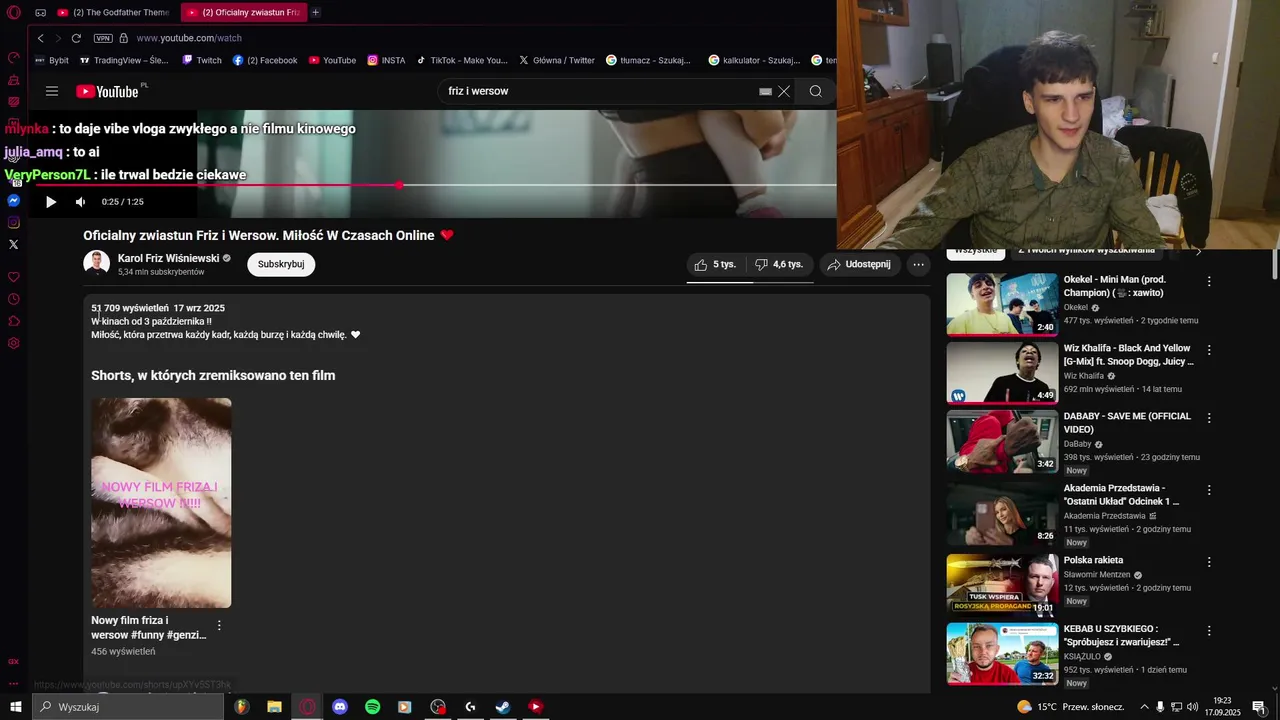Open the Opera main menu logo
This screenshot has height=720, width=1280.
(13, 12)
